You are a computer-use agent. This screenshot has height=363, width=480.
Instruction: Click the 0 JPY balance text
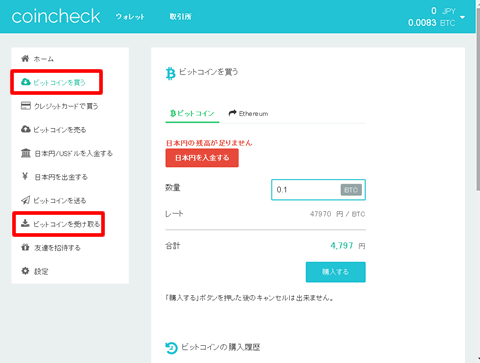[x=443, y=11]
